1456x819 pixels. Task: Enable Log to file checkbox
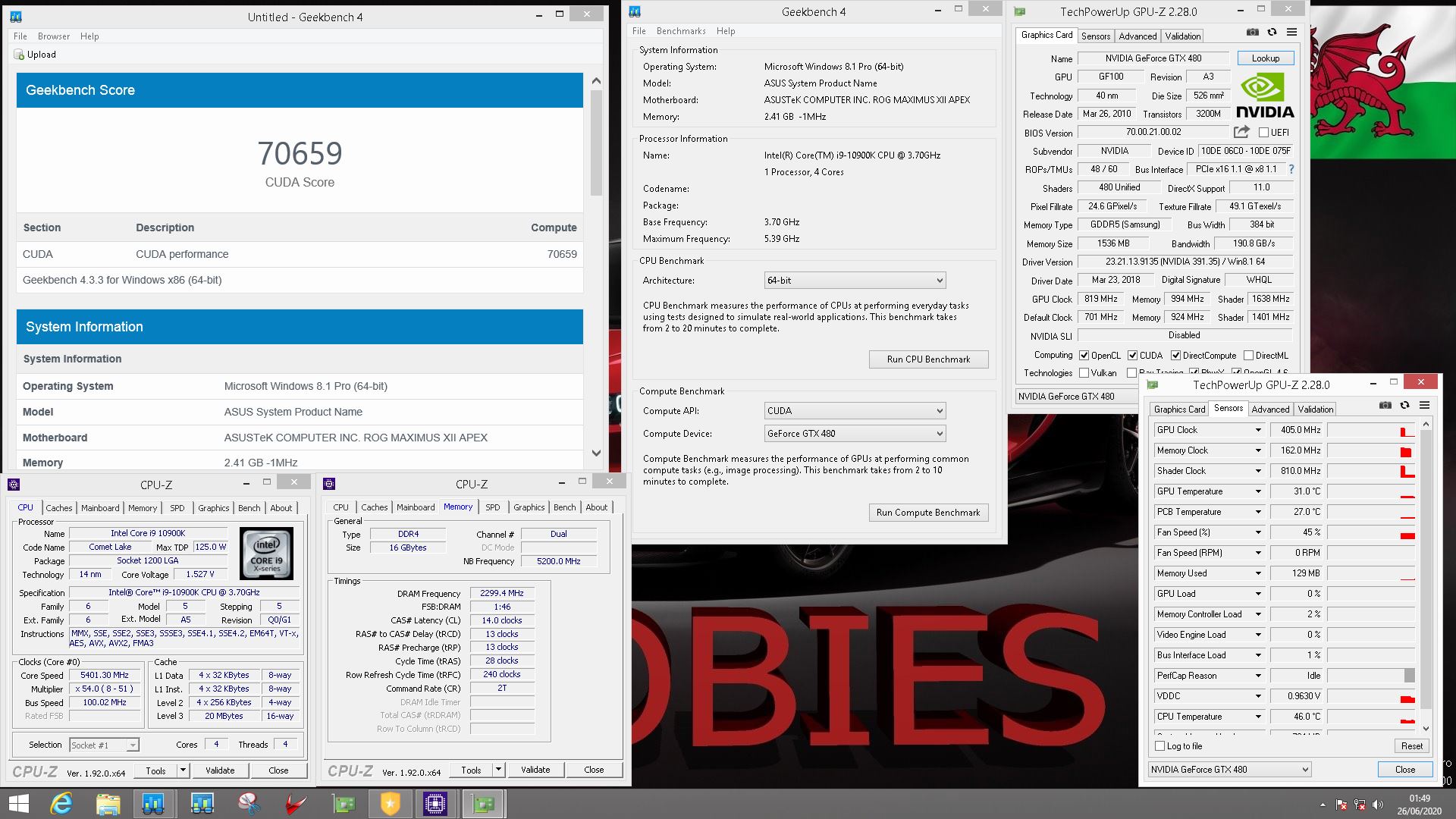pyautogui.click(x=1159, y=745)
